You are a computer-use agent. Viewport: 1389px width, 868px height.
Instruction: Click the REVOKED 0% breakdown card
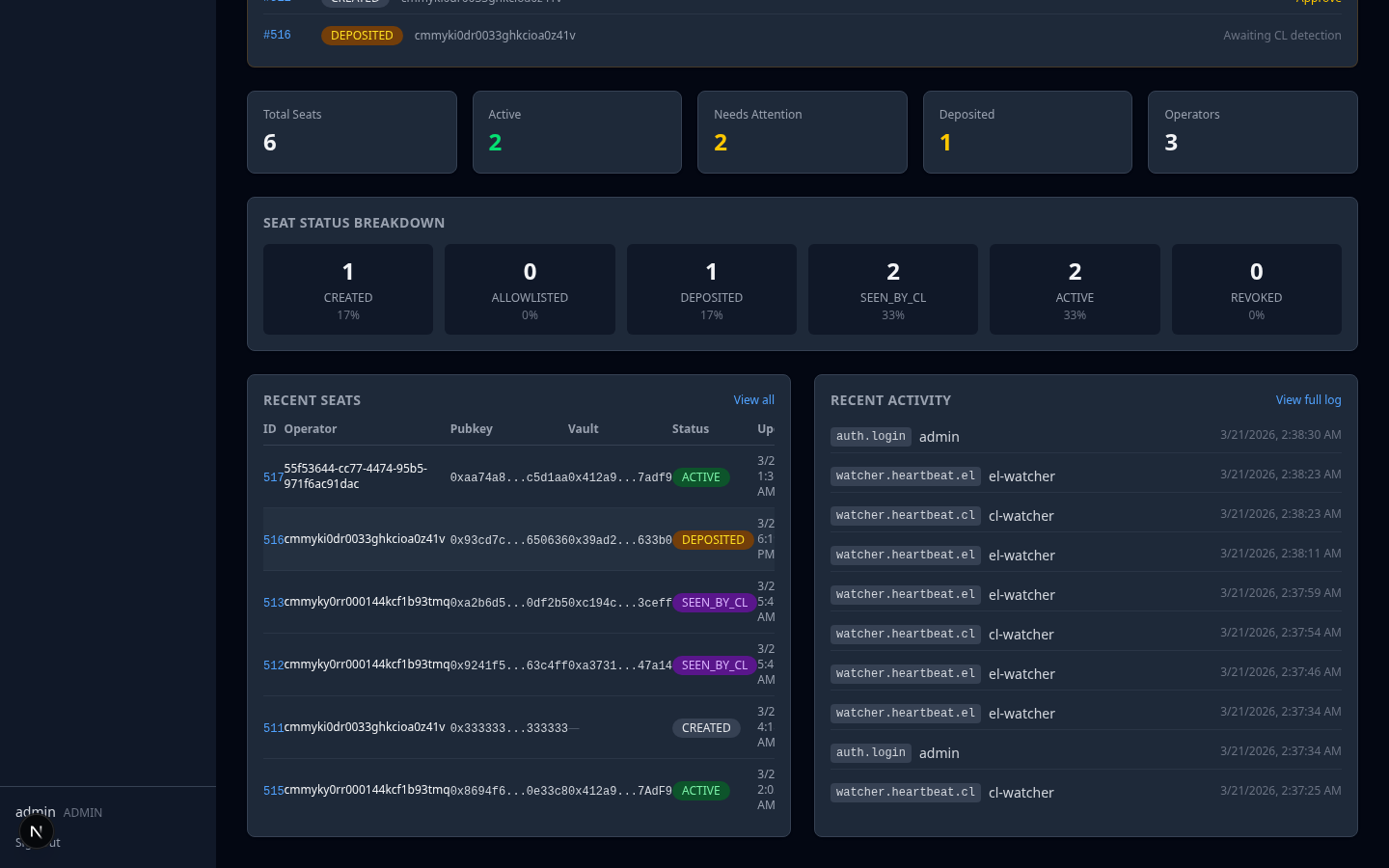1256,288
